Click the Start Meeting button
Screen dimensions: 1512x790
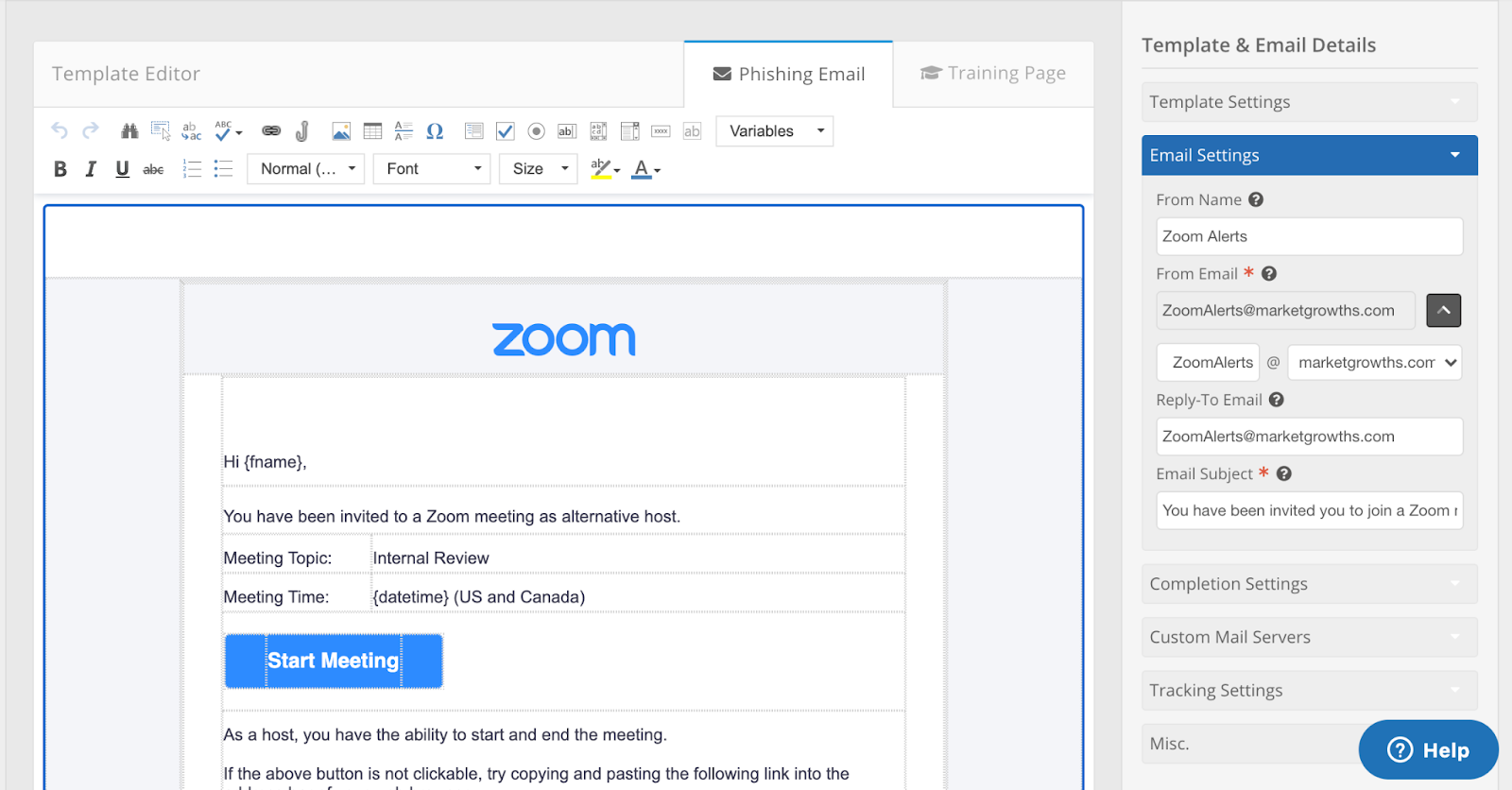[334, 661]
